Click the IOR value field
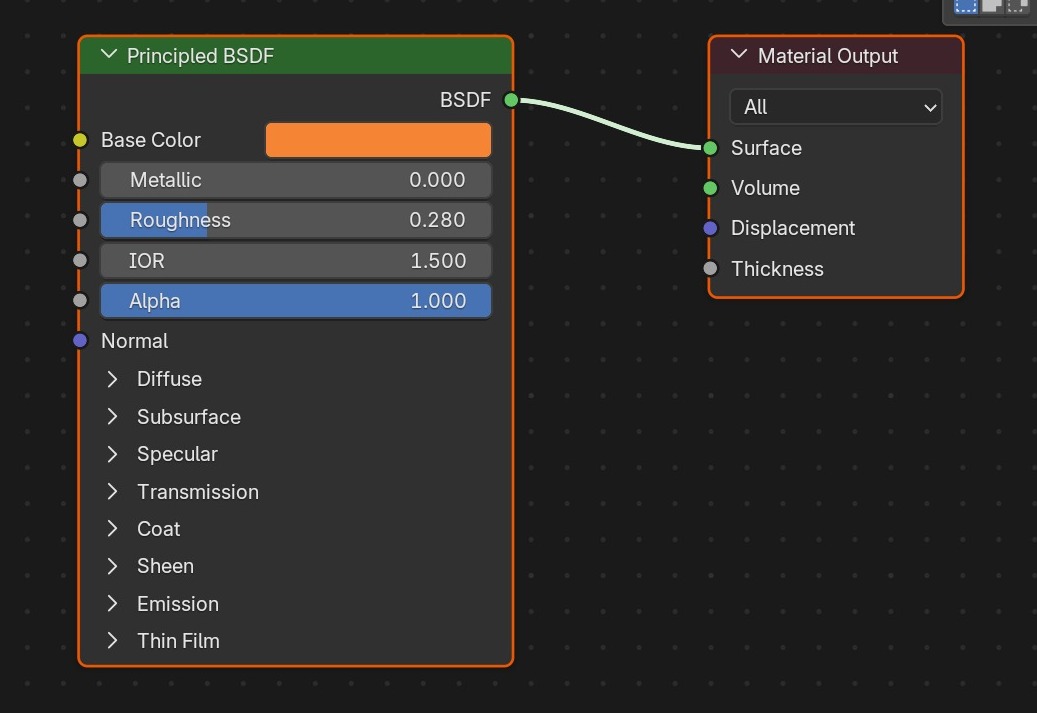The height and width of the screenshot is (713, 1037). coord(296,261)
